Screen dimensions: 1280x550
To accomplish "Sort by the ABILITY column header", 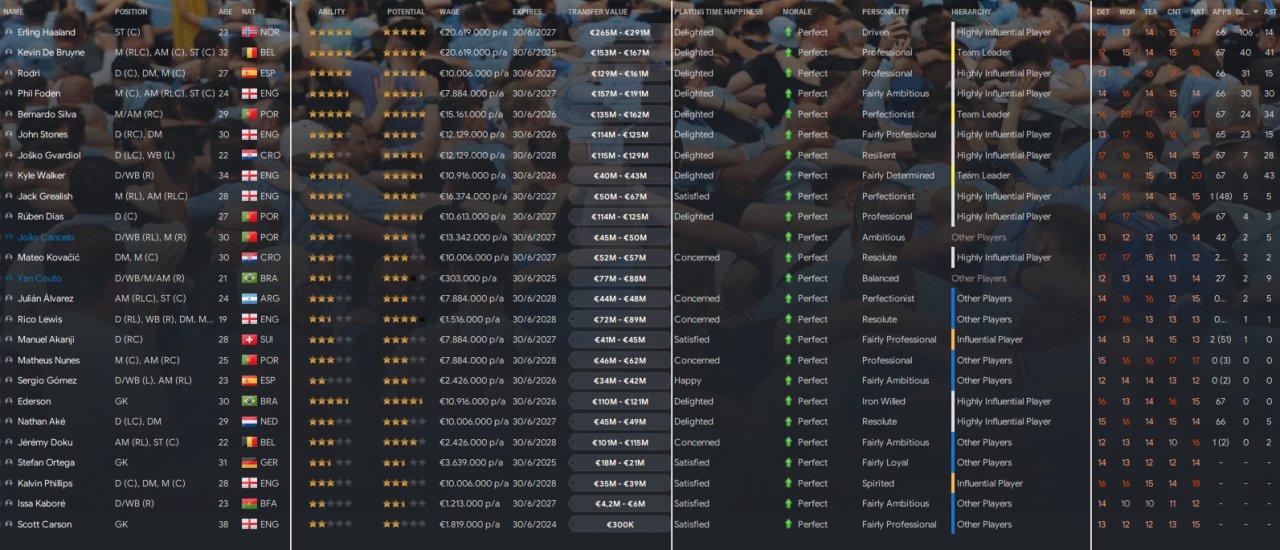I will (x=331, y=11).
